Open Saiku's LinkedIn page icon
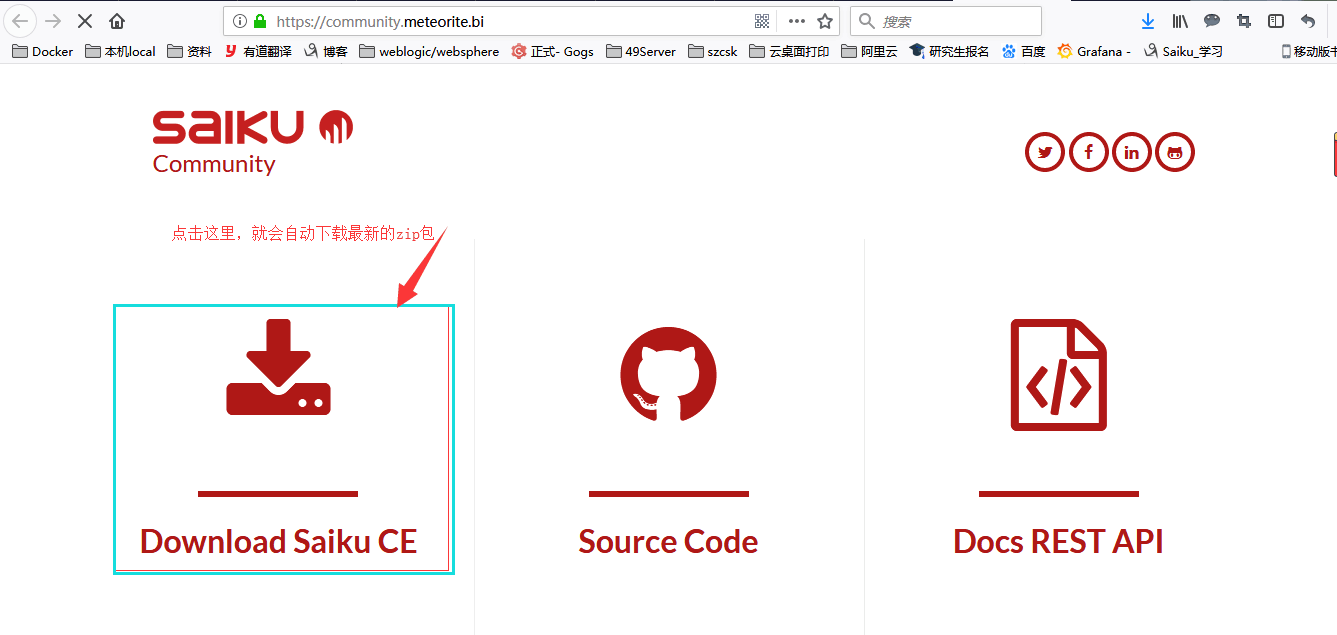Viewport: 1337px width, 635px height. [1131, 152]
